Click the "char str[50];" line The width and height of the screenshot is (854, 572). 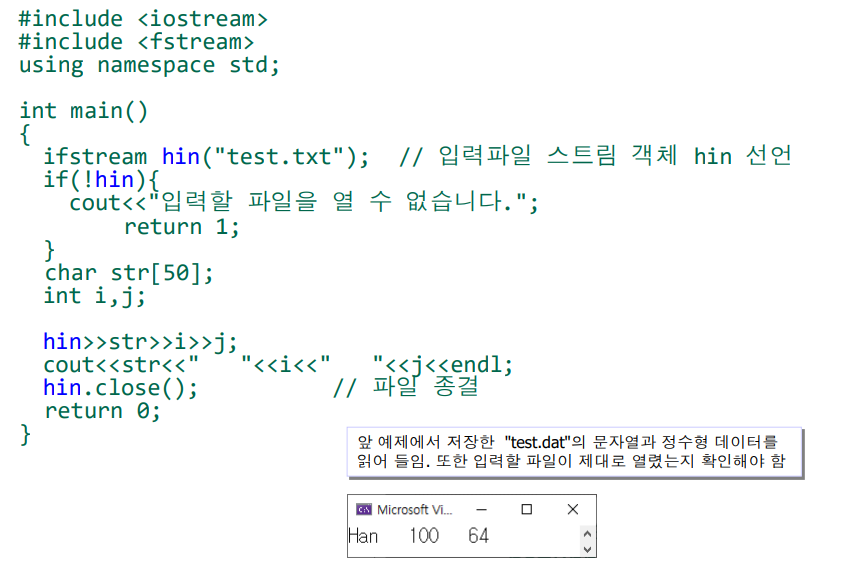click(129, 273)
